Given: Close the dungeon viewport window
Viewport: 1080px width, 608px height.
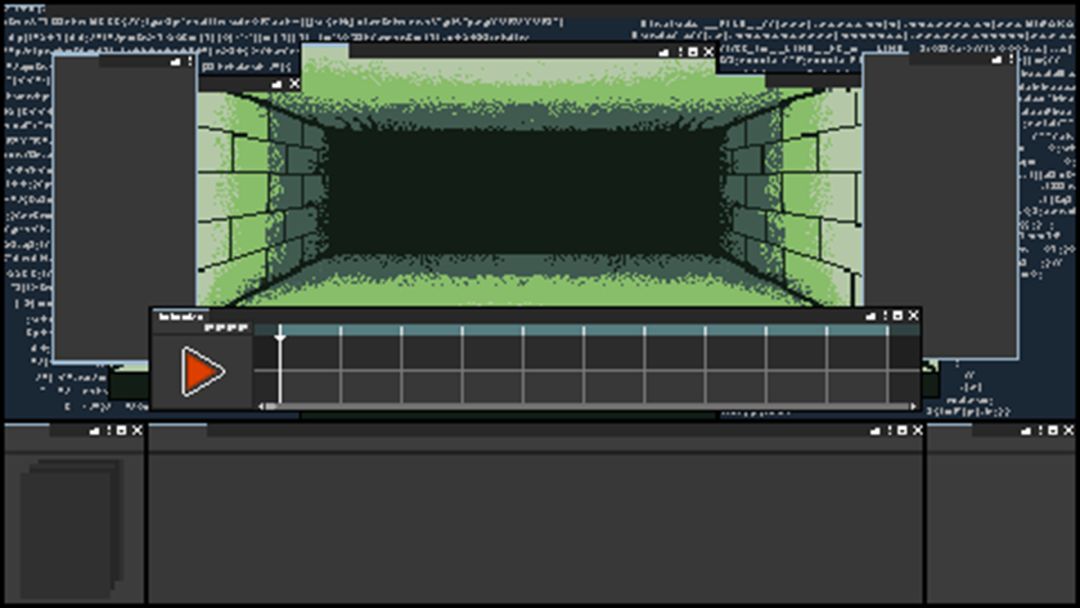Looking at the screenshot, I should pos(708,52).
